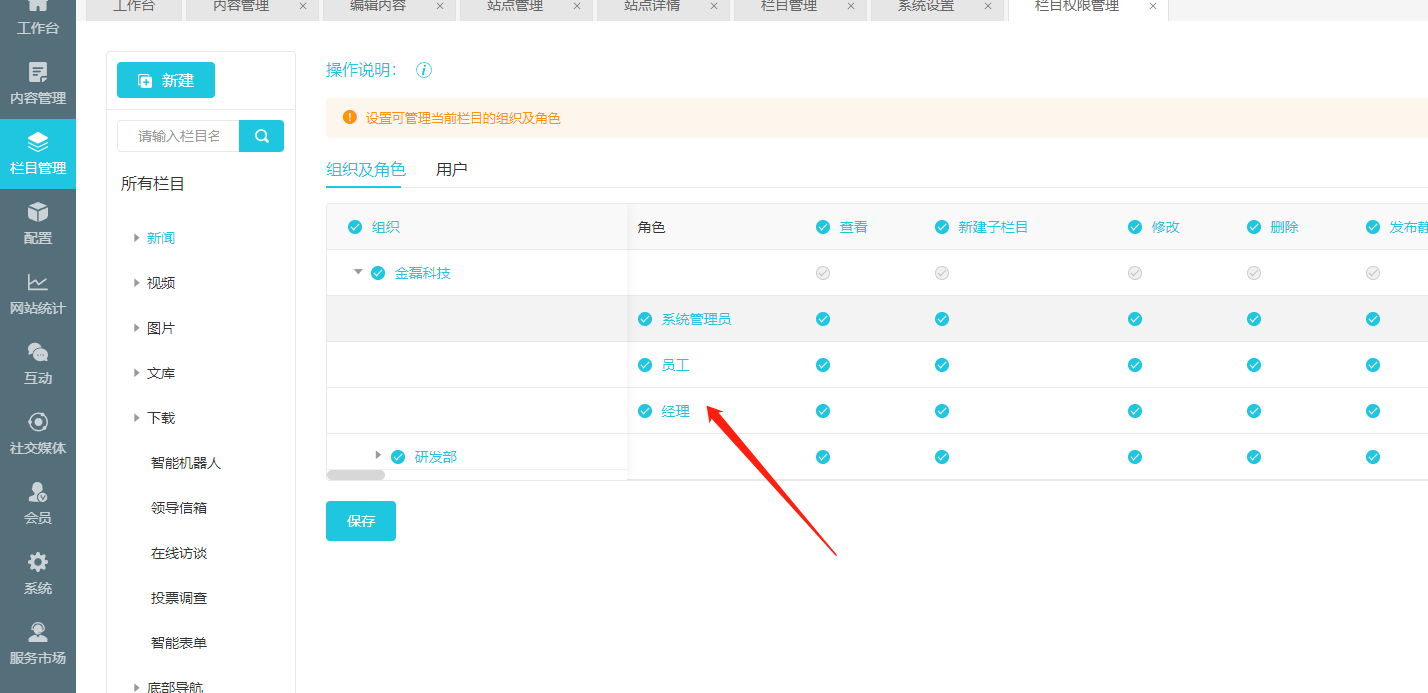
Task: Click the 所有栏目 heading
Action: point(153,184)
